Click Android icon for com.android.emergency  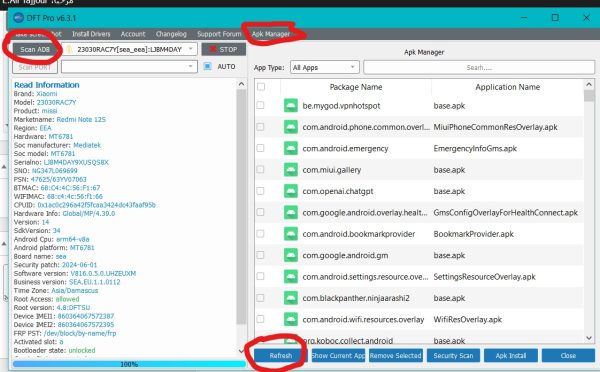coord(291,148)
